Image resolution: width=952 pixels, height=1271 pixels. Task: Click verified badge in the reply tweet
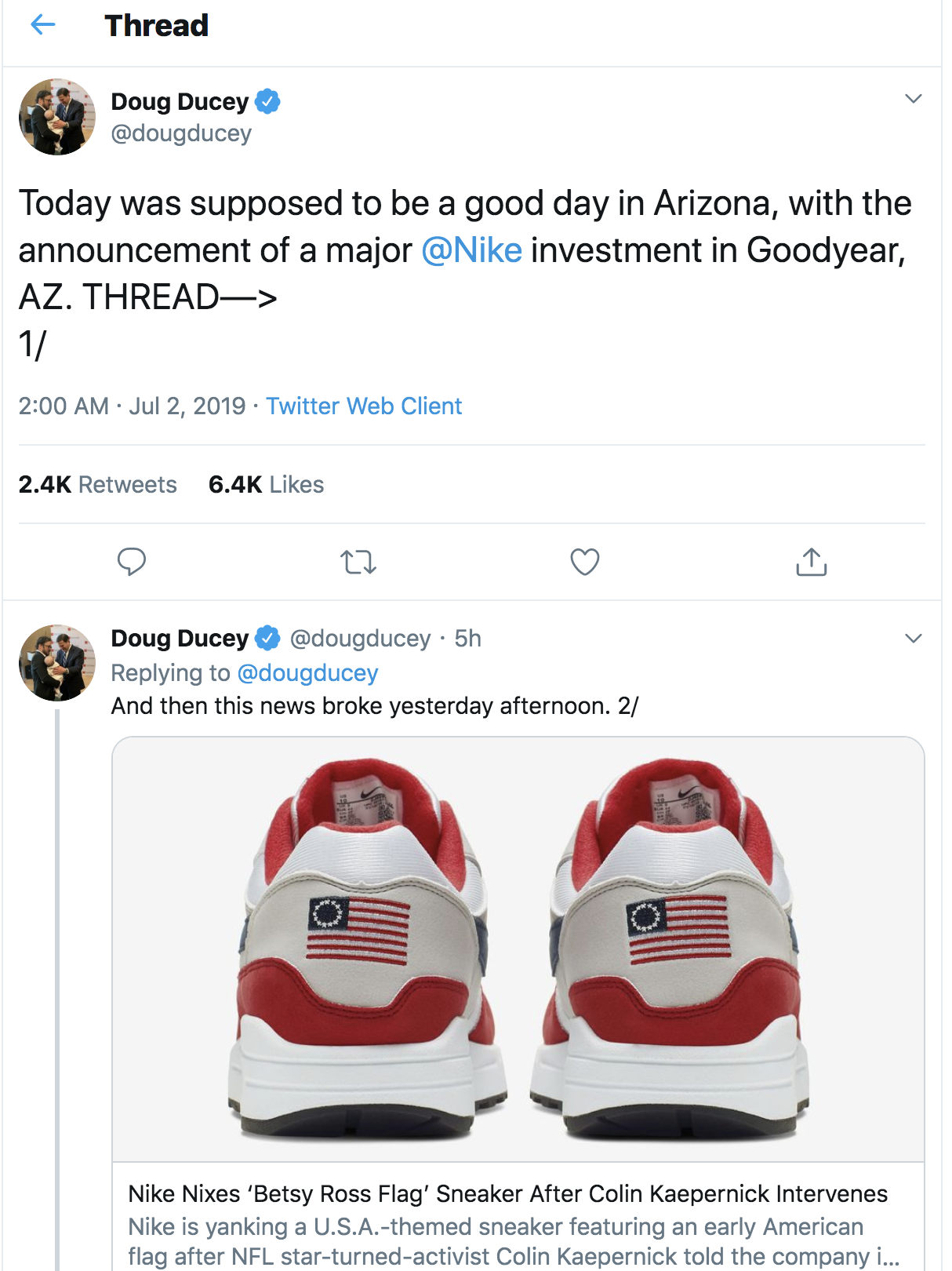point(268,639)
